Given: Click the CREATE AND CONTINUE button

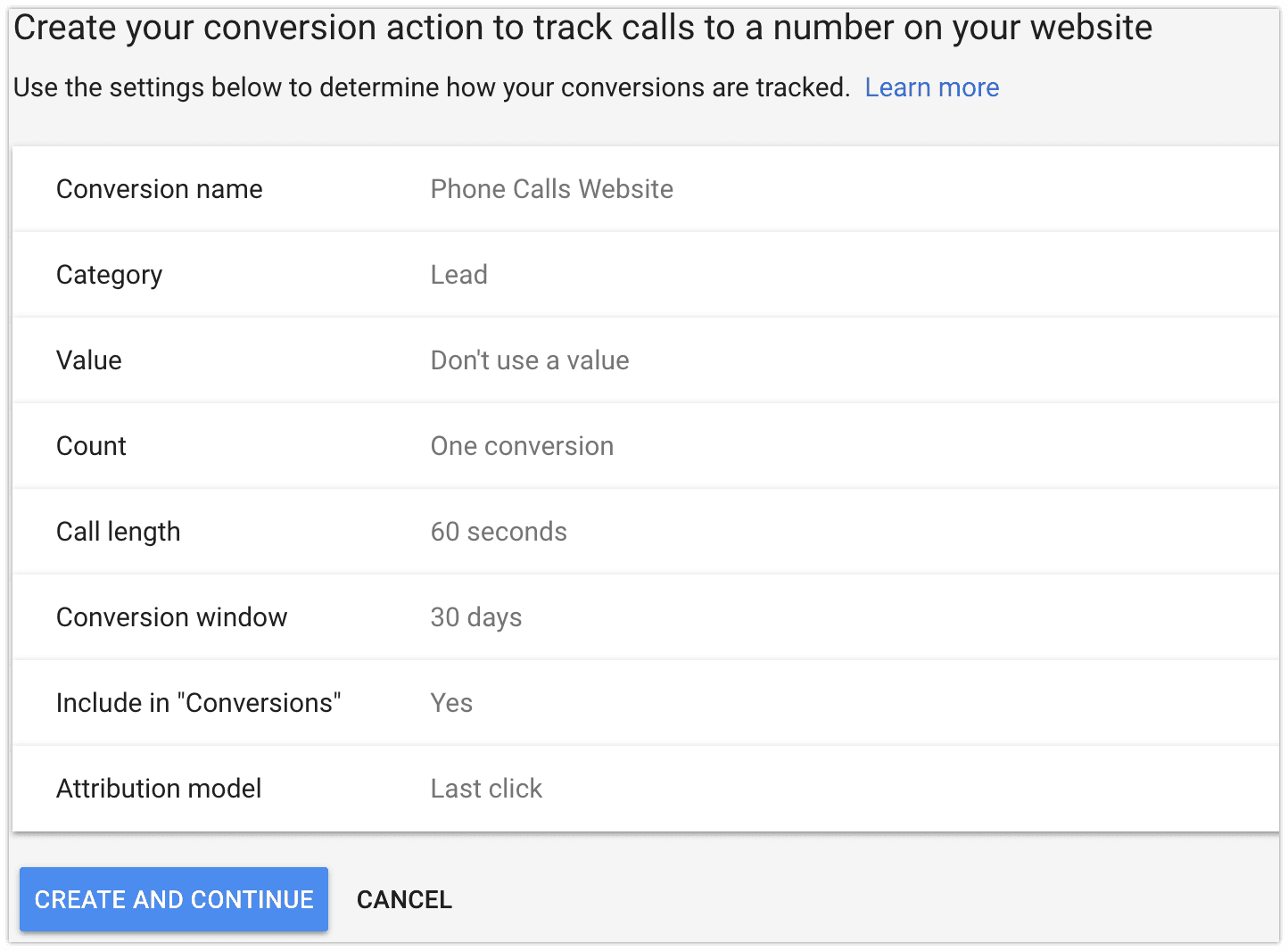Looking at the screenshot, I should click(x=173, y=899).
